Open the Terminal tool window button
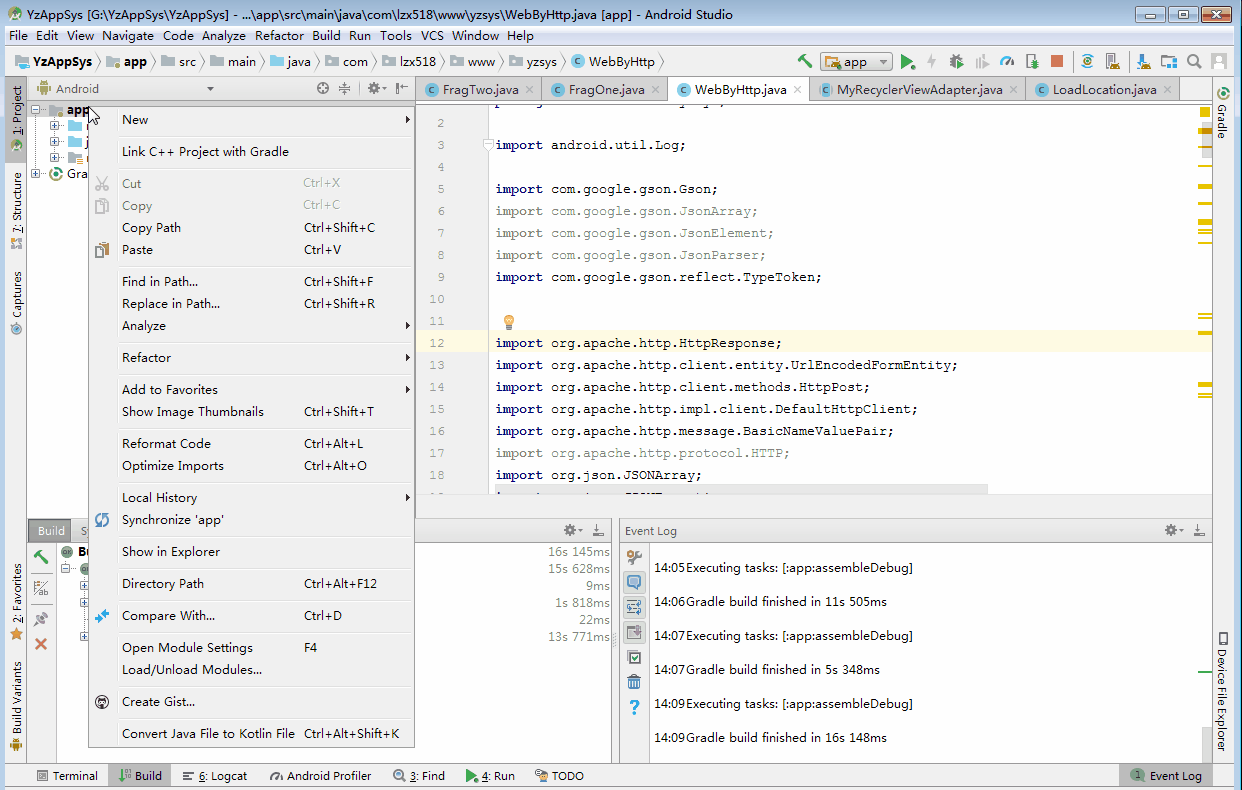This screenshot has height=790, width=1242. (x=67, y=776)
